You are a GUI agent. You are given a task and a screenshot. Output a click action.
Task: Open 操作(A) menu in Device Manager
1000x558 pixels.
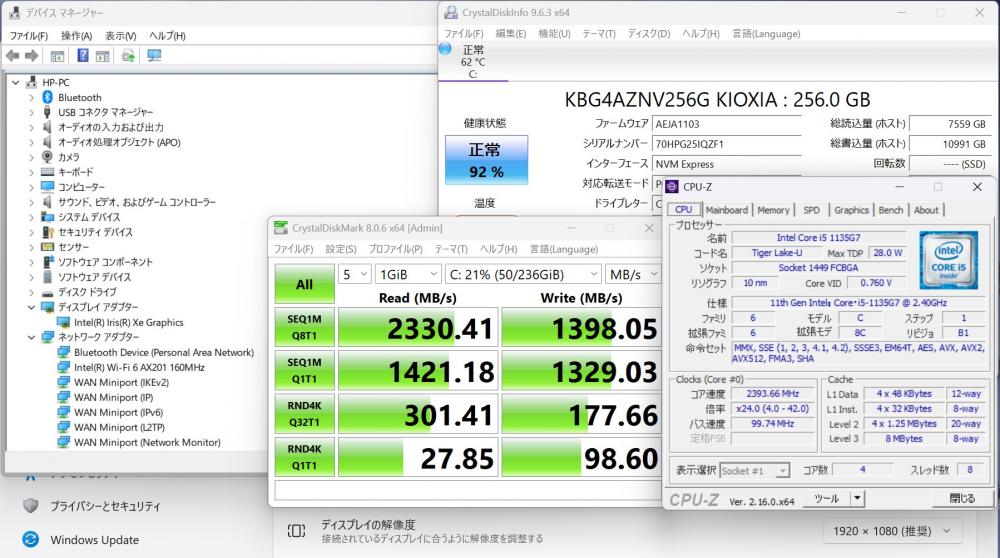tap(77, 36)
